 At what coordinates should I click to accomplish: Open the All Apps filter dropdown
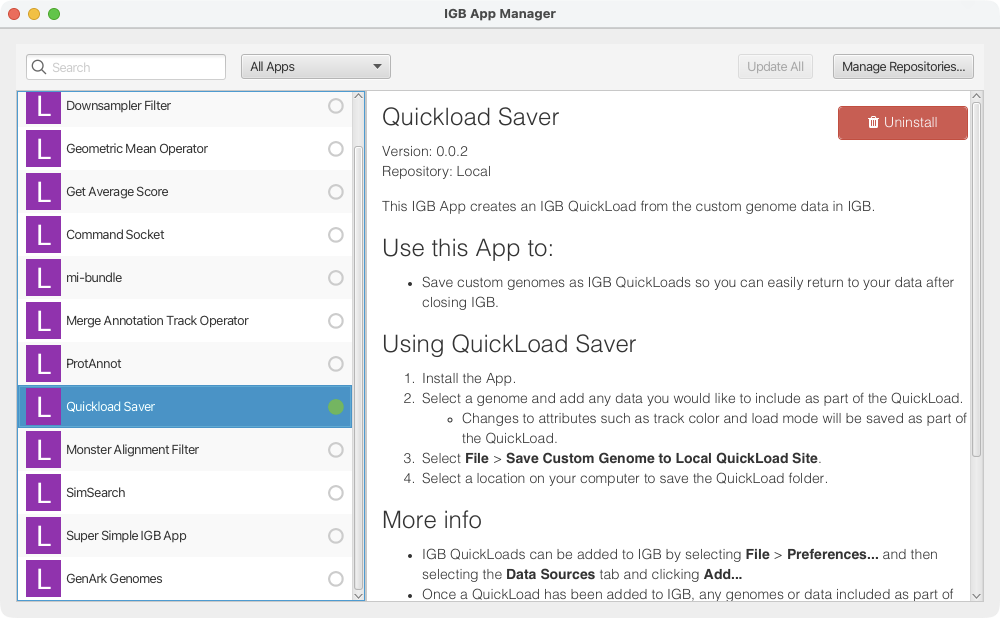[315, 67]
